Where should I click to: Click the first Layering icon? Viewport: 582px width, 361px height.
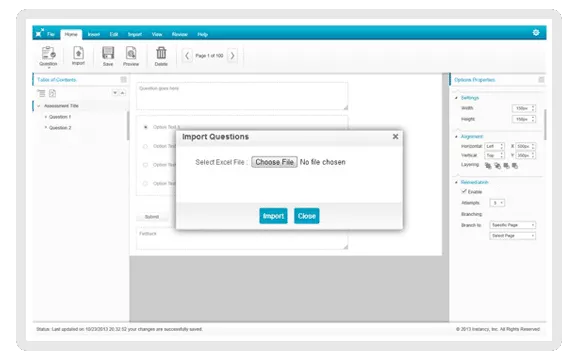point(488,165)
